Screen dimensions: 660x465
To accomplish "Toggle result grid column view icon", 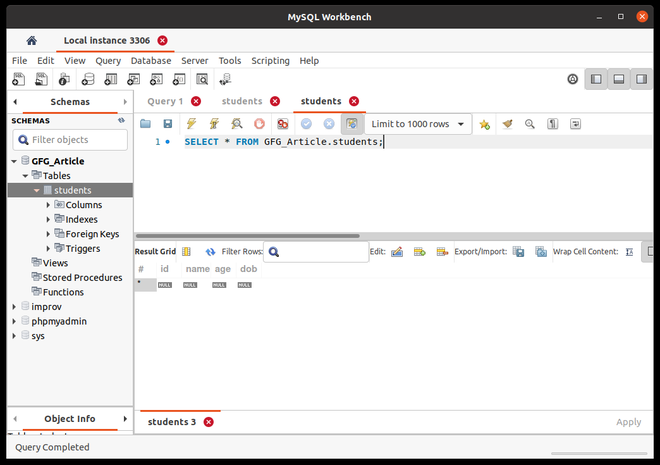I will click(186, 252).
